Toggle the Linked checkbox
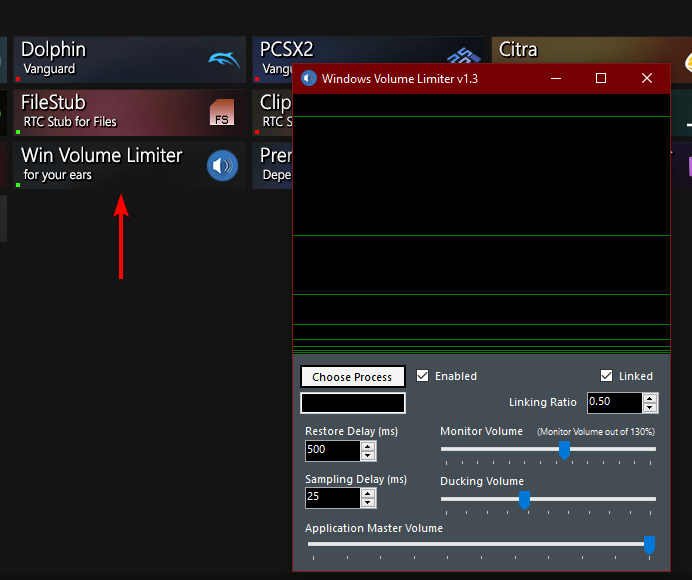 point(606,376)
